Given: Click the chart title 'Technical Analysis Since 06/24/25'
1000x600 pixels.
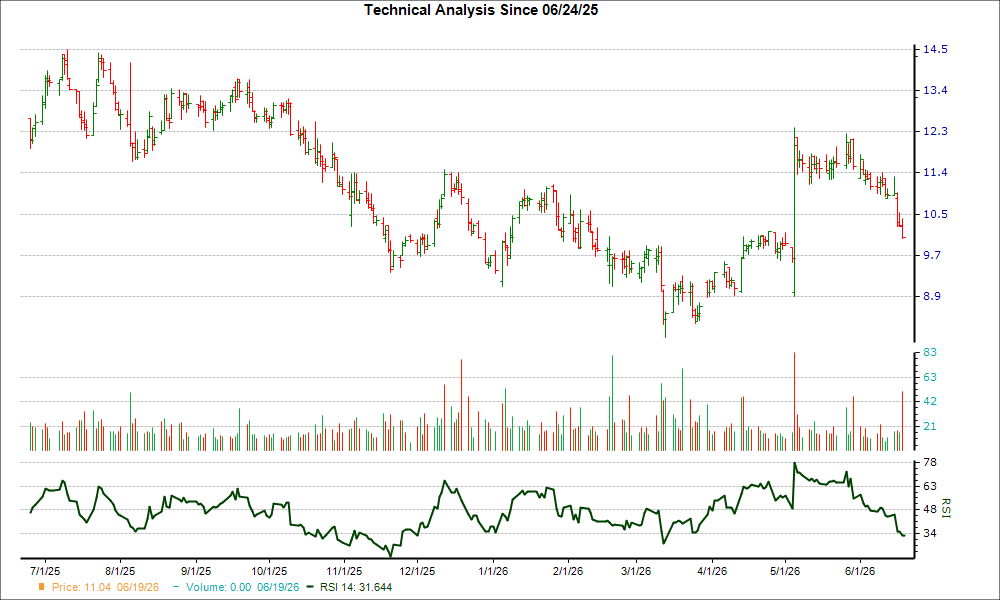Looking at the screenshot, I should (481, 10).
